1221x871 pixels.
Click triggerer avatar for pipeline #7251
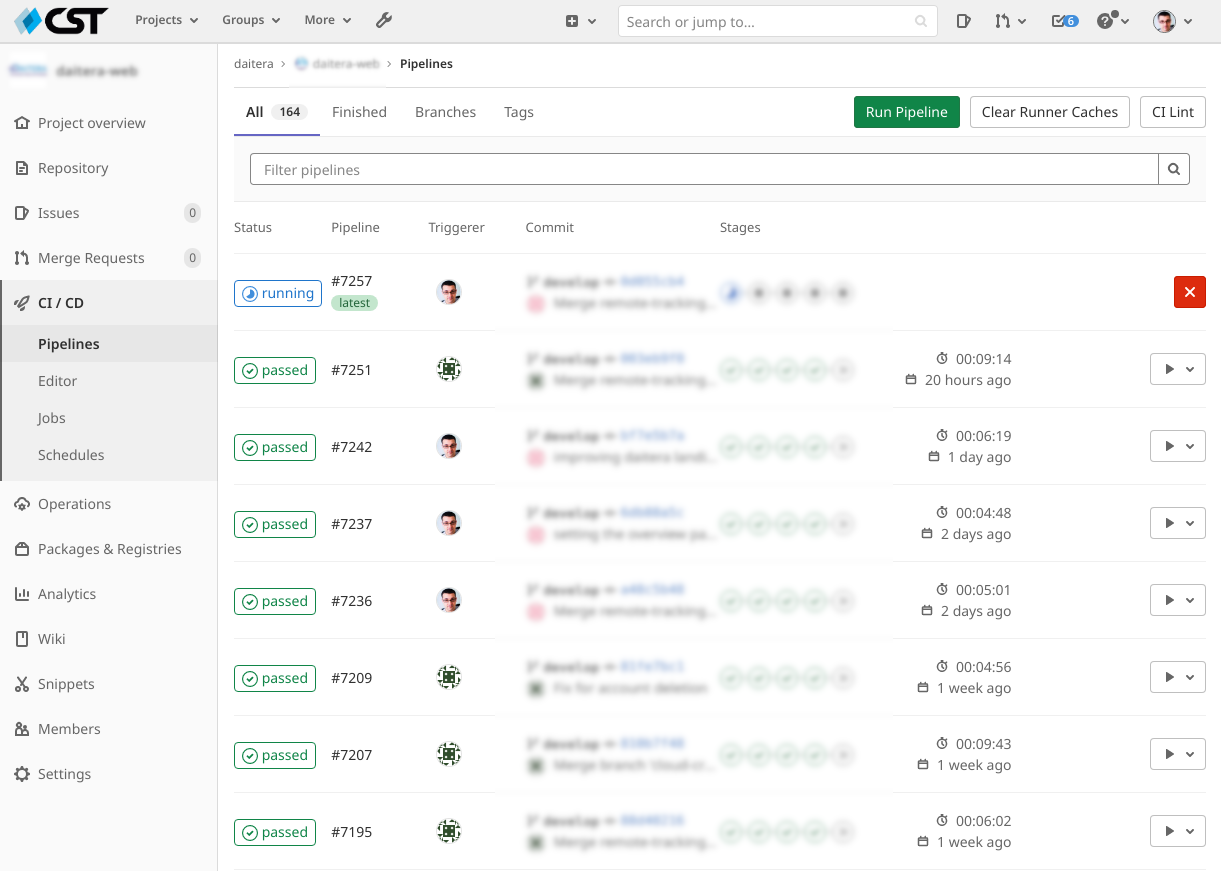tap(449, 369)
